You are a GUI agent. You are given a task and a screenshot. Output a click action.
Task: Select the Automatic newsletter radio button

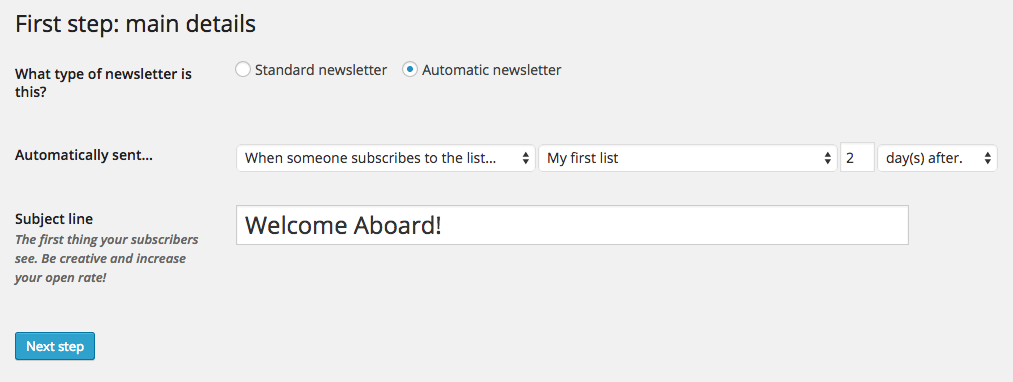(410, 70)
